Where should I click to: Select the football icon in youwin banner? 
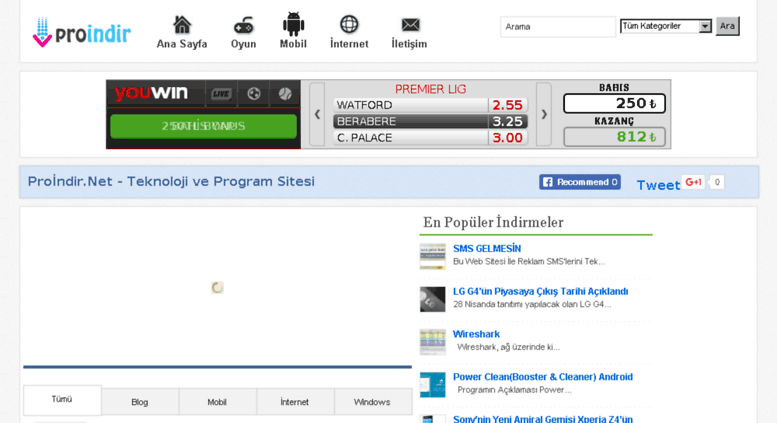pyautogui.click(x=254, y=94)
